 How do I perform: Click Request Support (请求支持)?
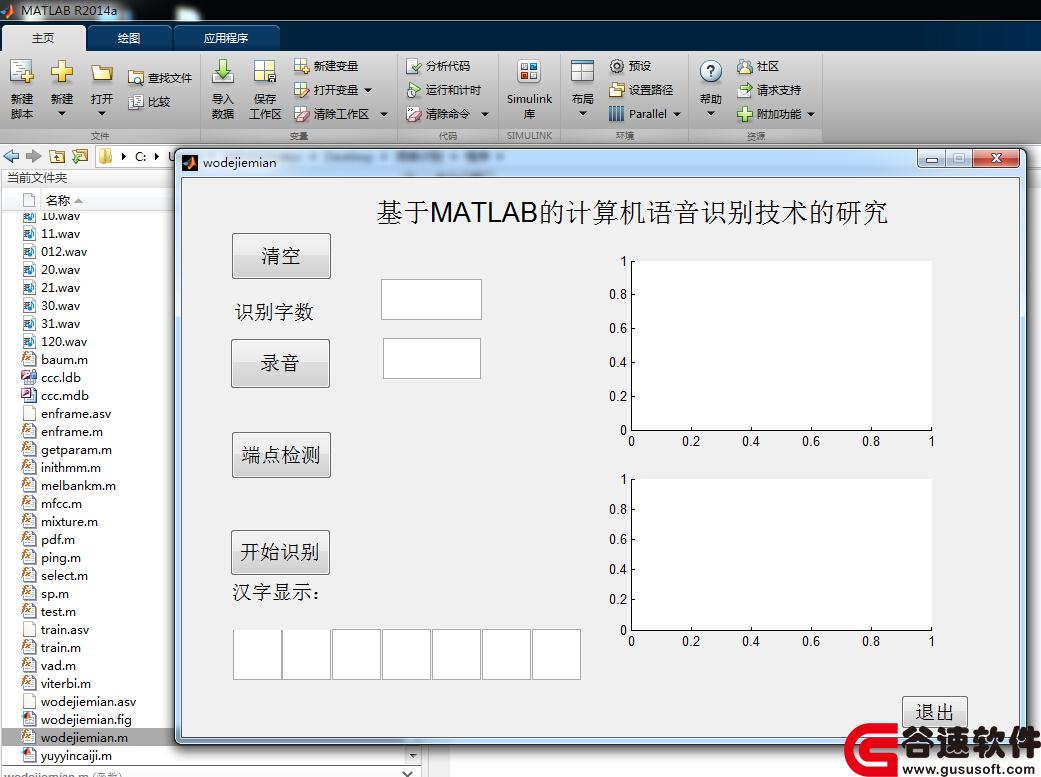(x=769, y=90)
